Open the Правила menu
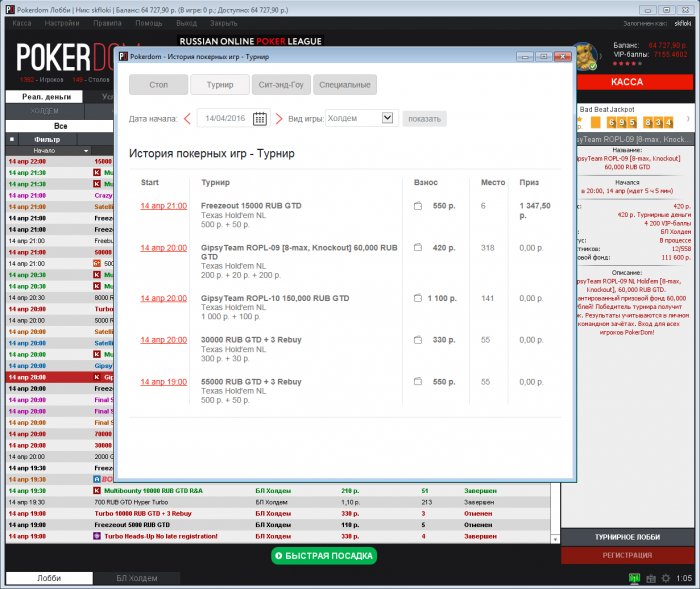Viewport: 700px width, 589px height. (107, 23)
